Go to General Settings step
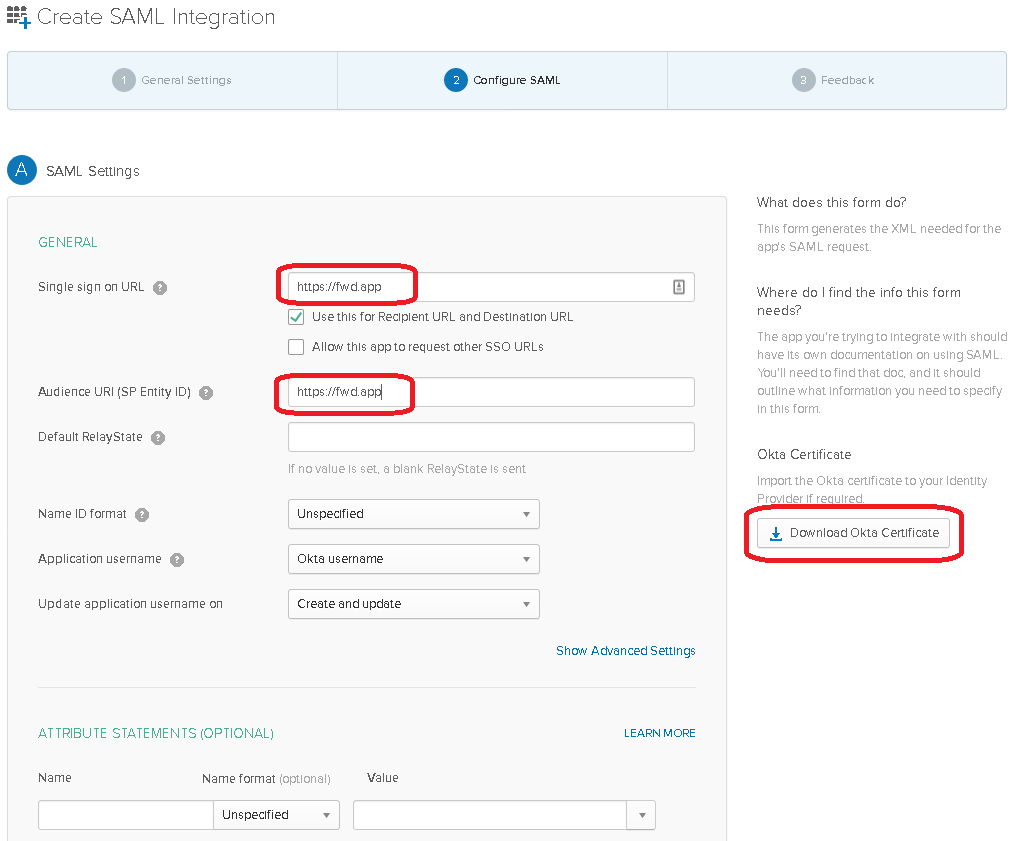1013x841 pixels. (x=172, y=80)
